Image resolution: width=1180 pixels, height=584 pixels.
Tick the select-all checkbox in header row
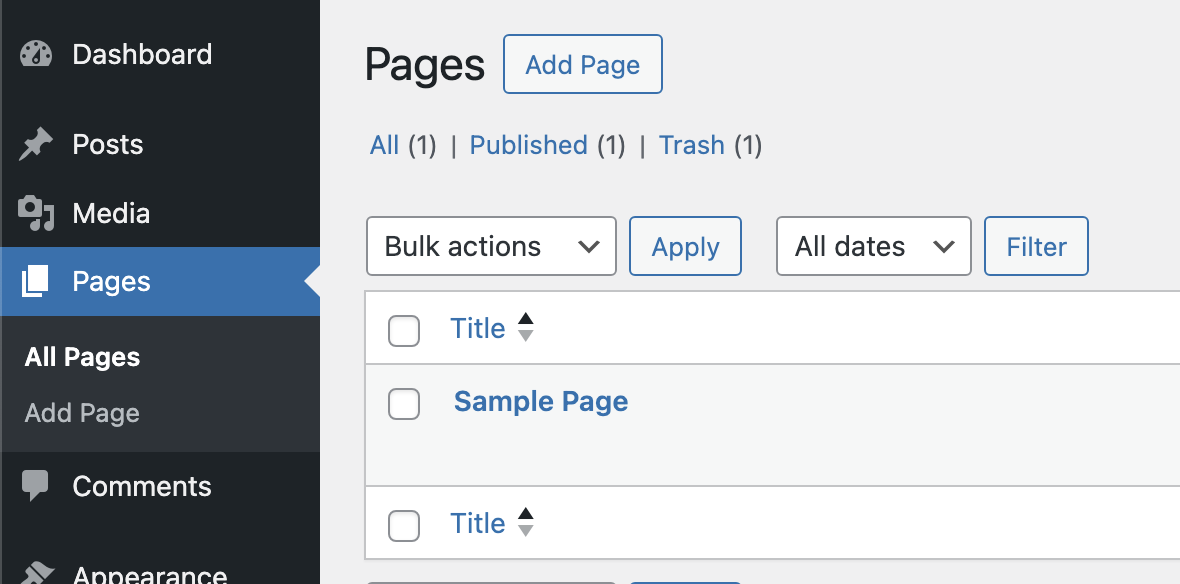point(404,331)
